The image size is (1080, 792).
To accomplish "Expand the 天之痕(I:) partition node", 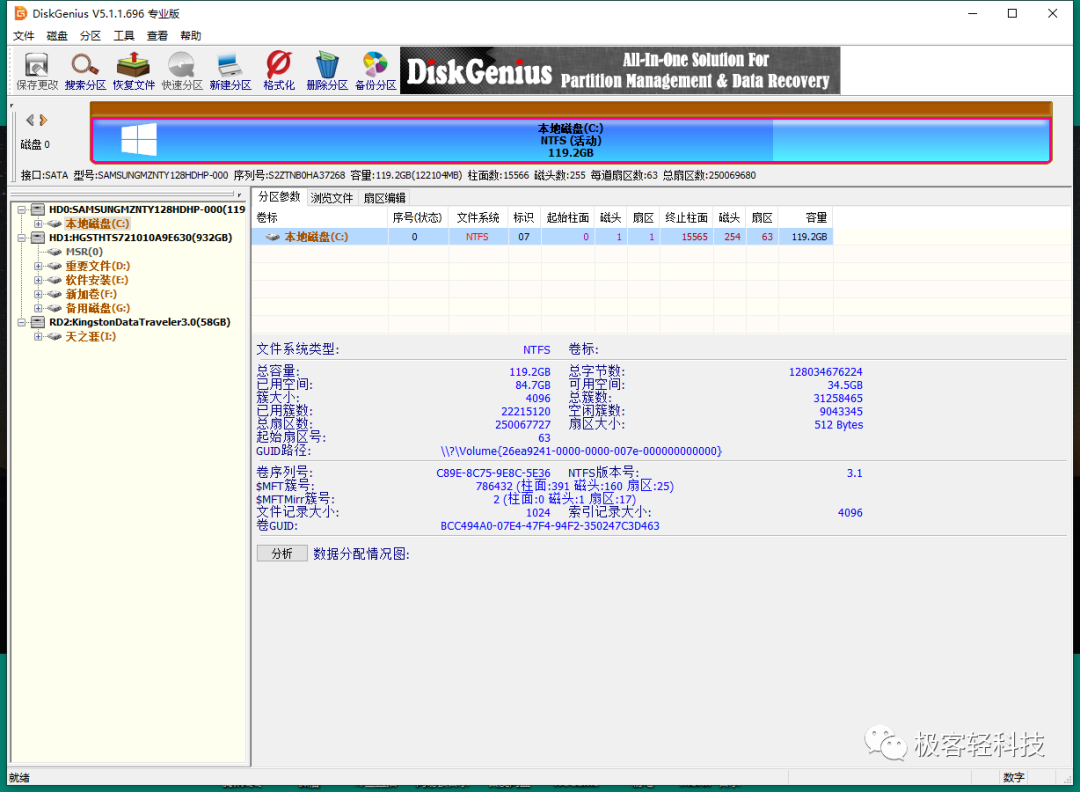I will pos(37,337).
